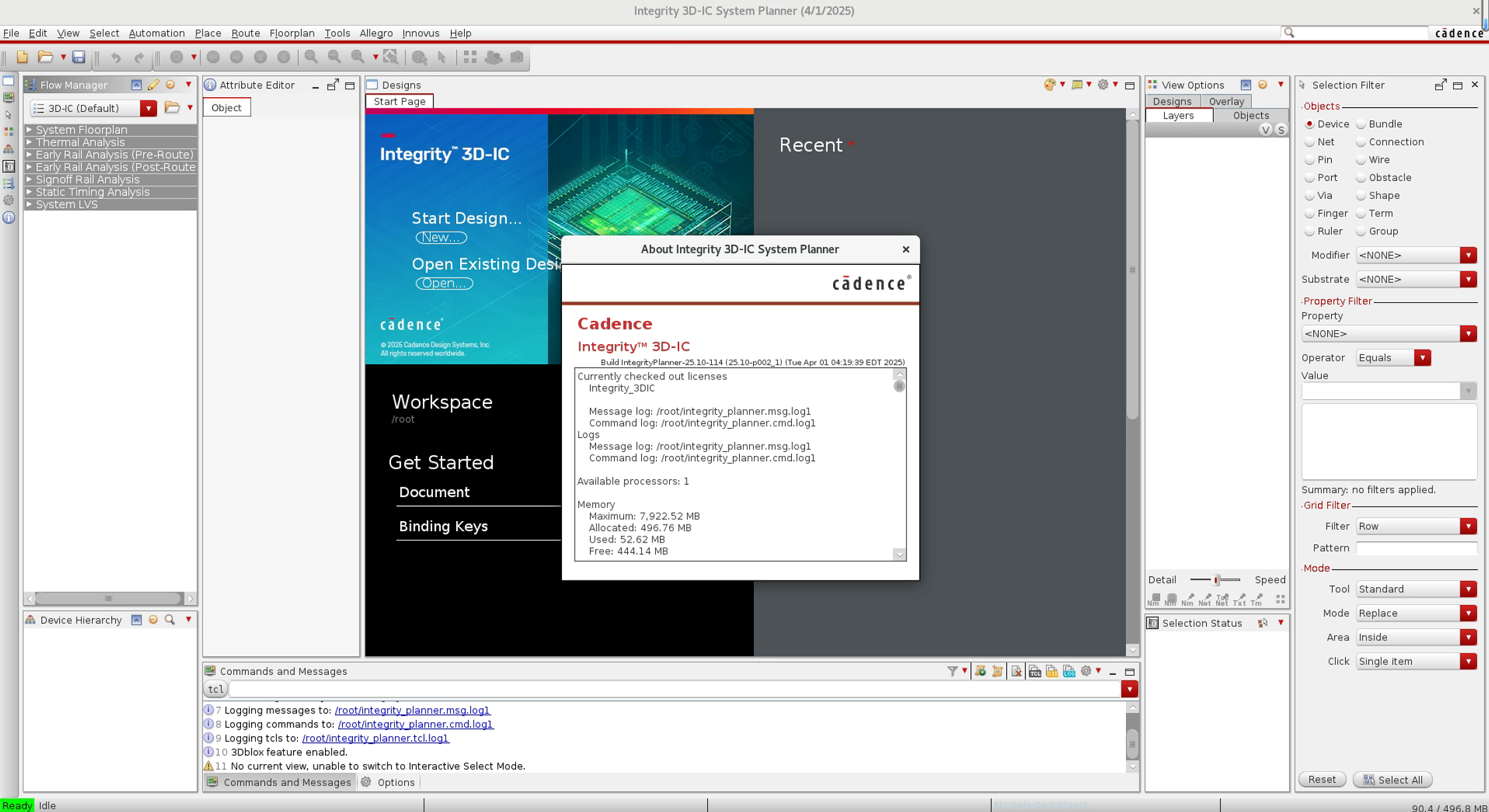Click the info icon on left sidebar
This screenshot has height=812, width=1489.
[9, 218]
